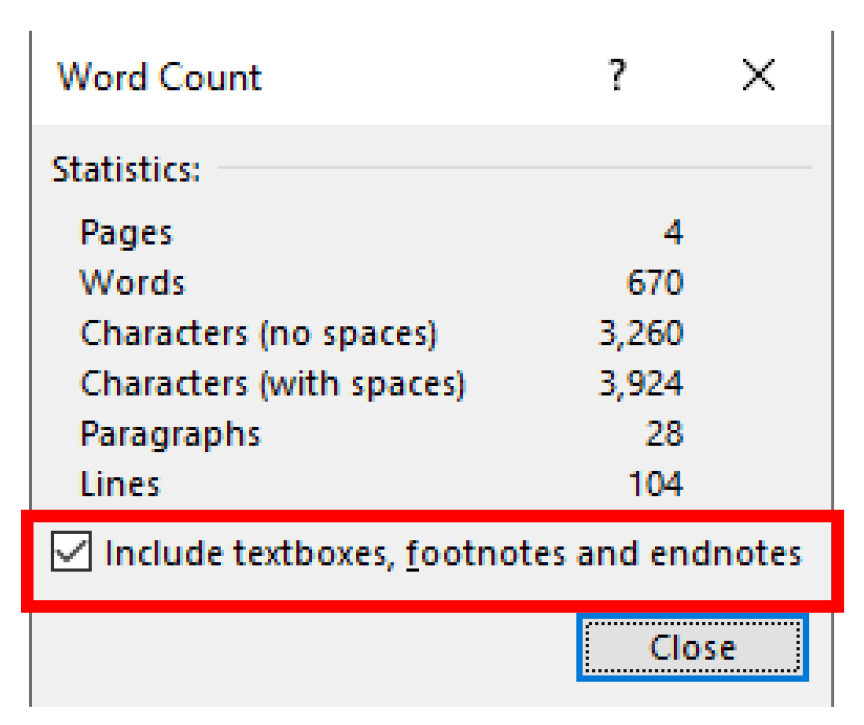This screenshot has height=725, width=864.
Task: Click the page count value 4
Action: click(x=673, y=232)
